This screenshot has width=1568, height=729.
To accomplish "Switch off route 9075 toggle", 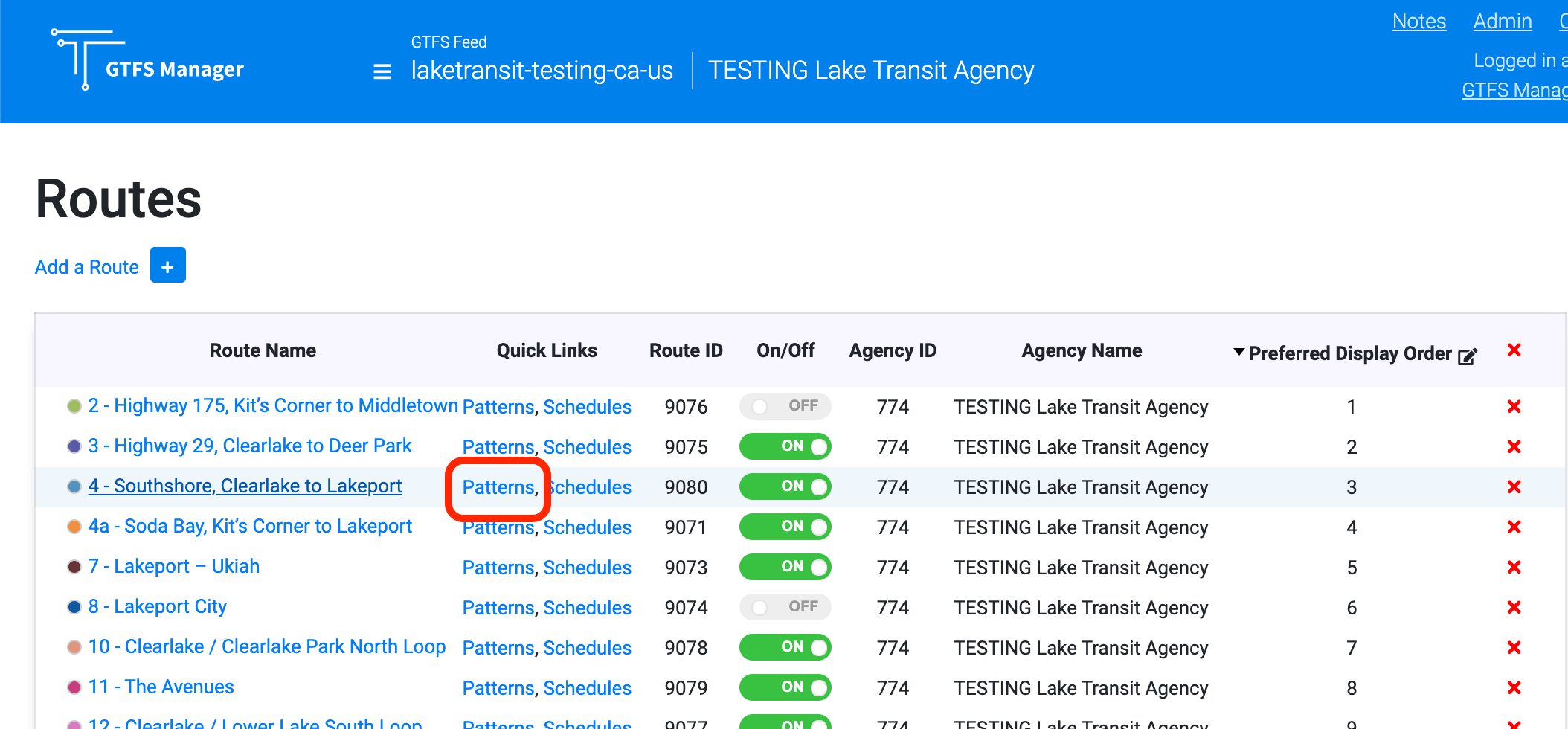I will tap(785, 446).
